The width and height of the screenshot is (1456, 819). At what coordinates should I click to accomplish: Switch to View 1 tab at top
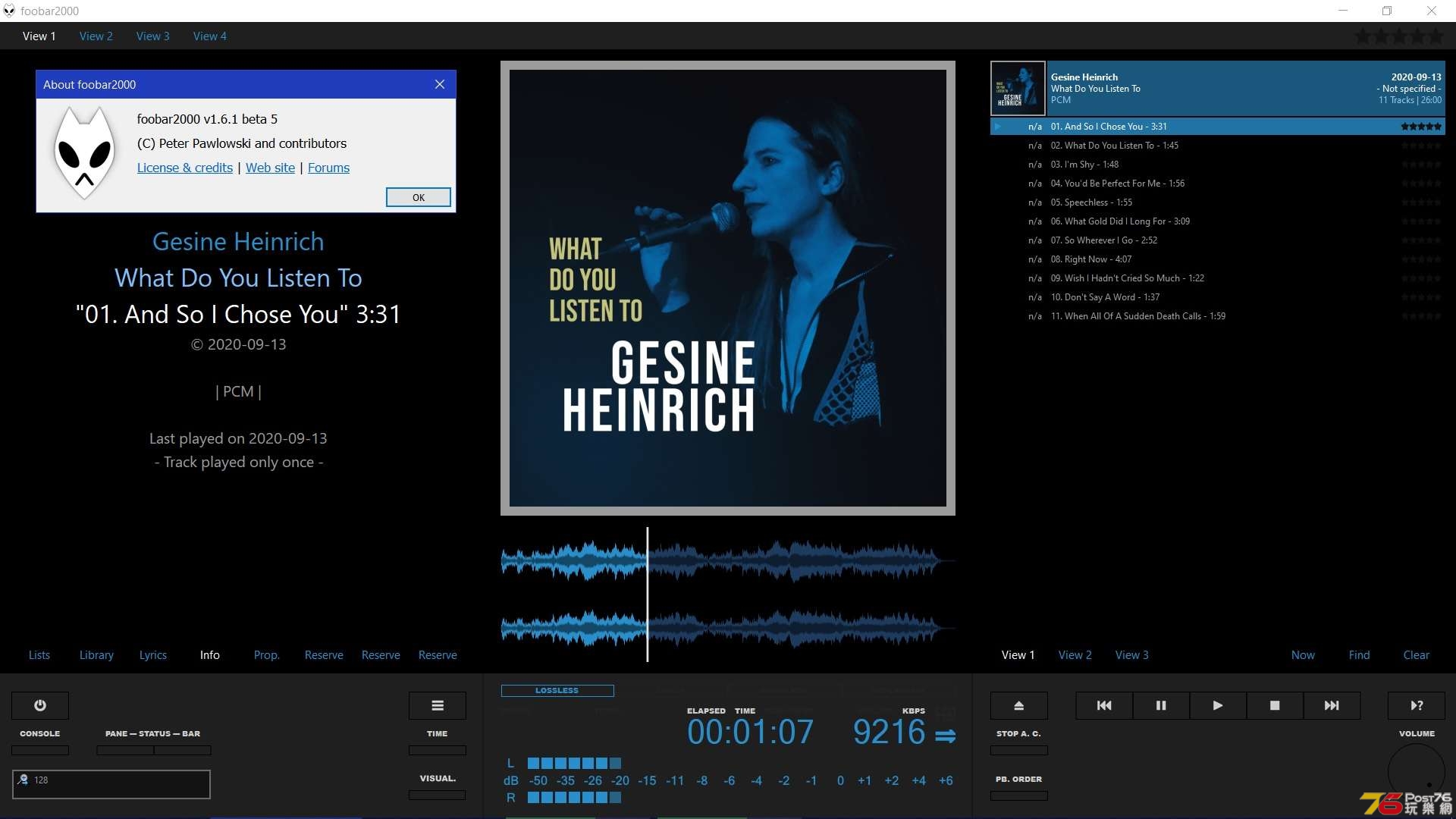[x=39, y=36]
